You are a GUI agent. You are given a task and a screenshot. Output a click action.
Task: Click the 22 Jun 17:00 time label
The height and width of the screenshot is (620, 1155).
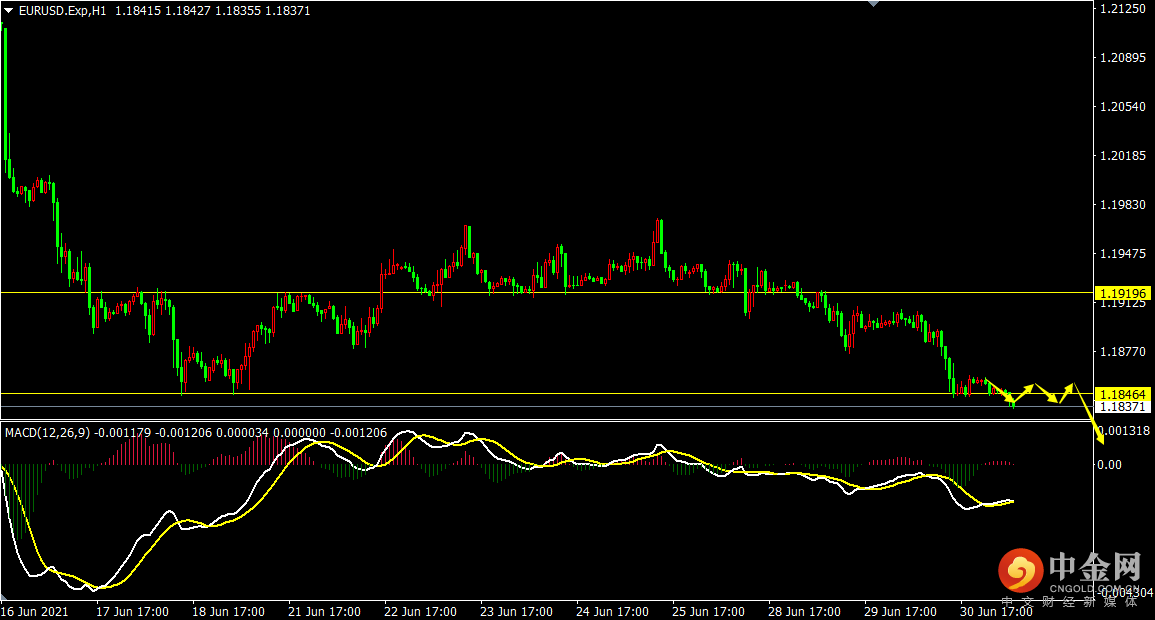point(421,612)
